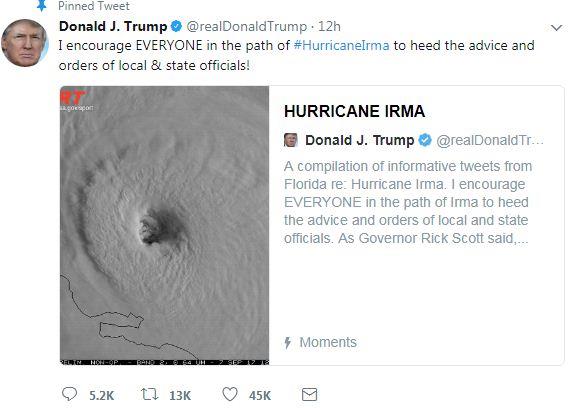Retweet using the retweet arrows icon
572x408 pixels.
pyautogui.click(x=150, y=394)
